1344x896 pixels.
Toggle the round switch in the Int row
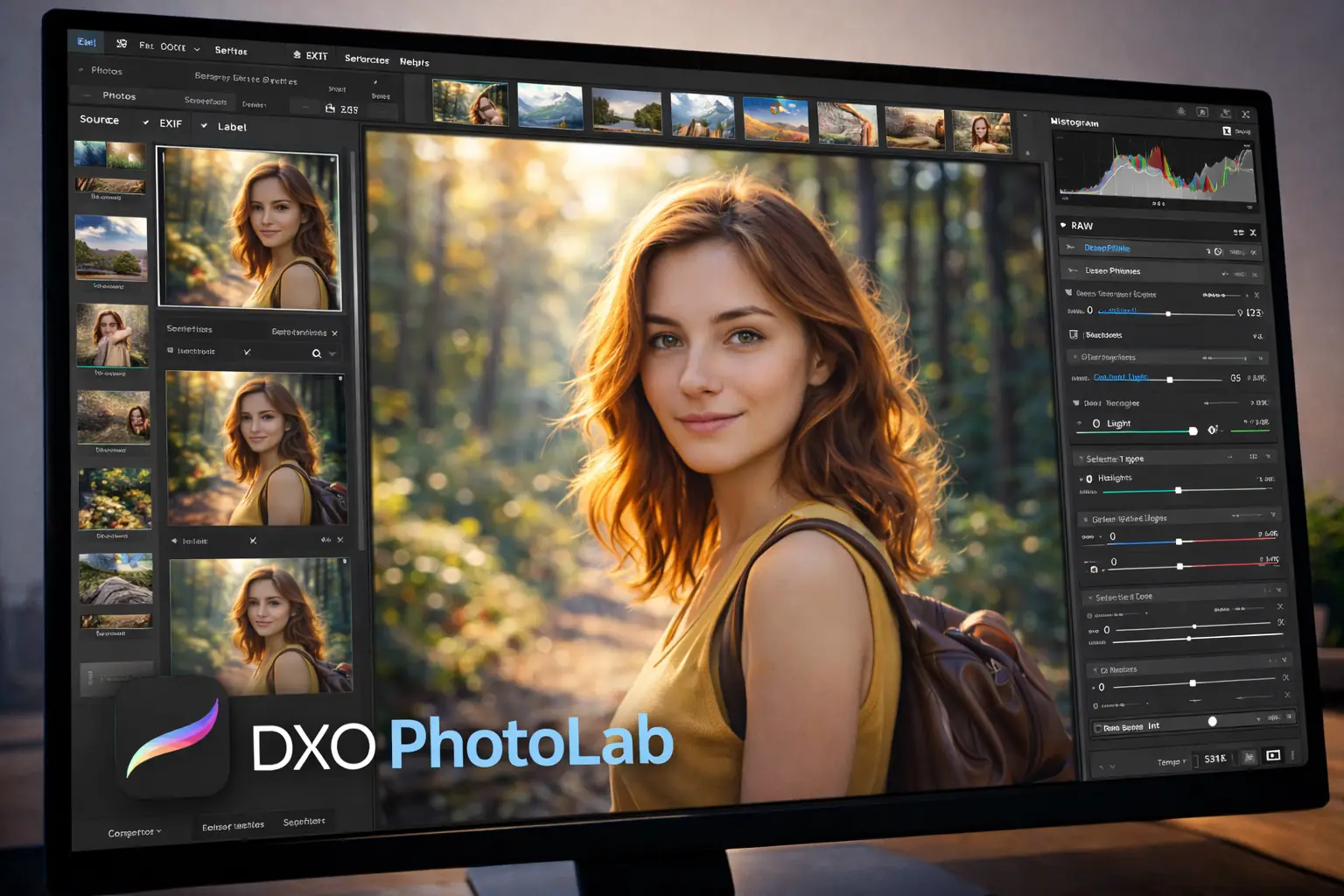pyautogui.click(x=1212, y=721)
